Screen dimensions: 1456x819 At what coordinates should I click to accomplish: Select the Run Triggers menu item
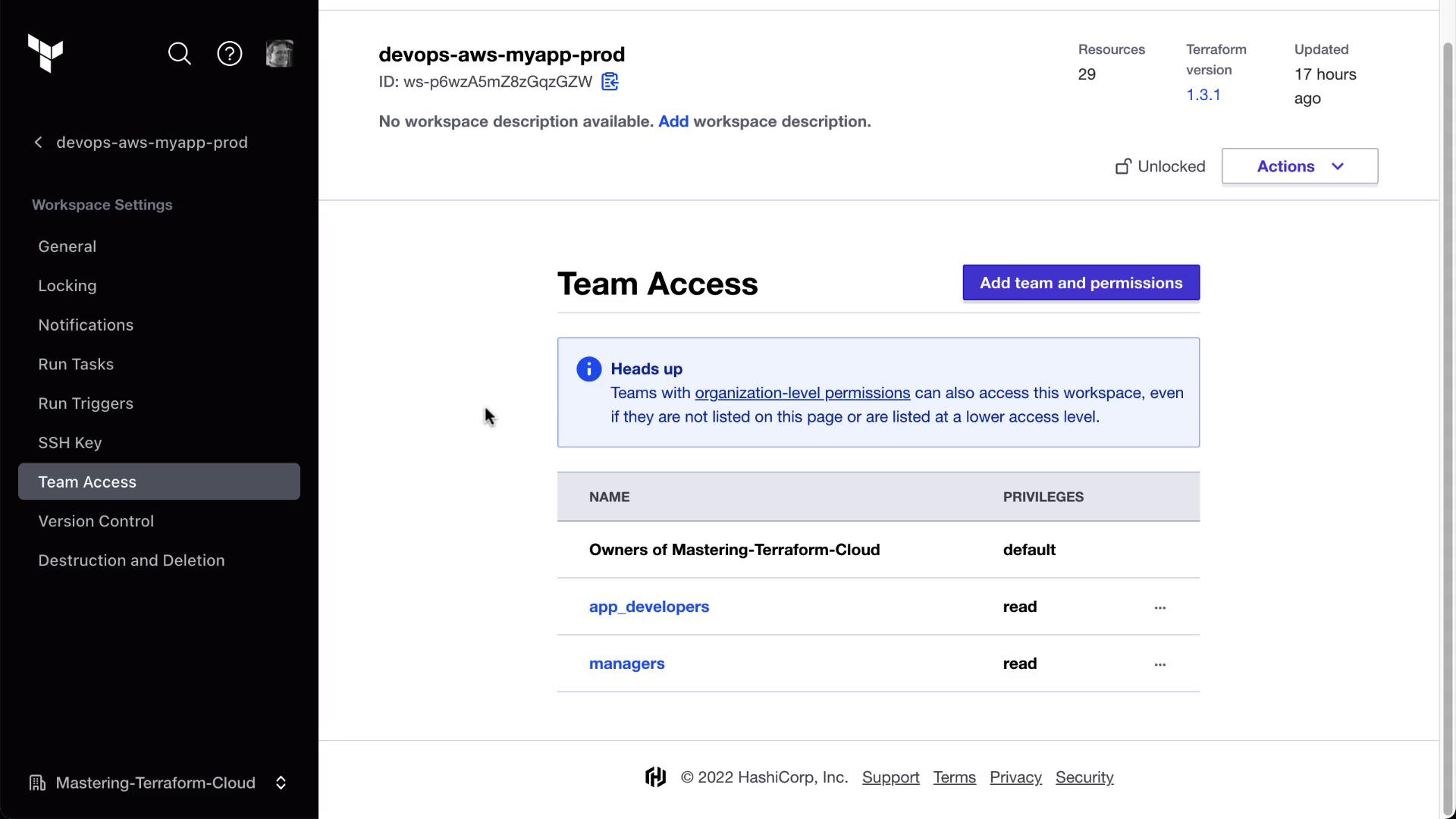click(x=86, y=403)
